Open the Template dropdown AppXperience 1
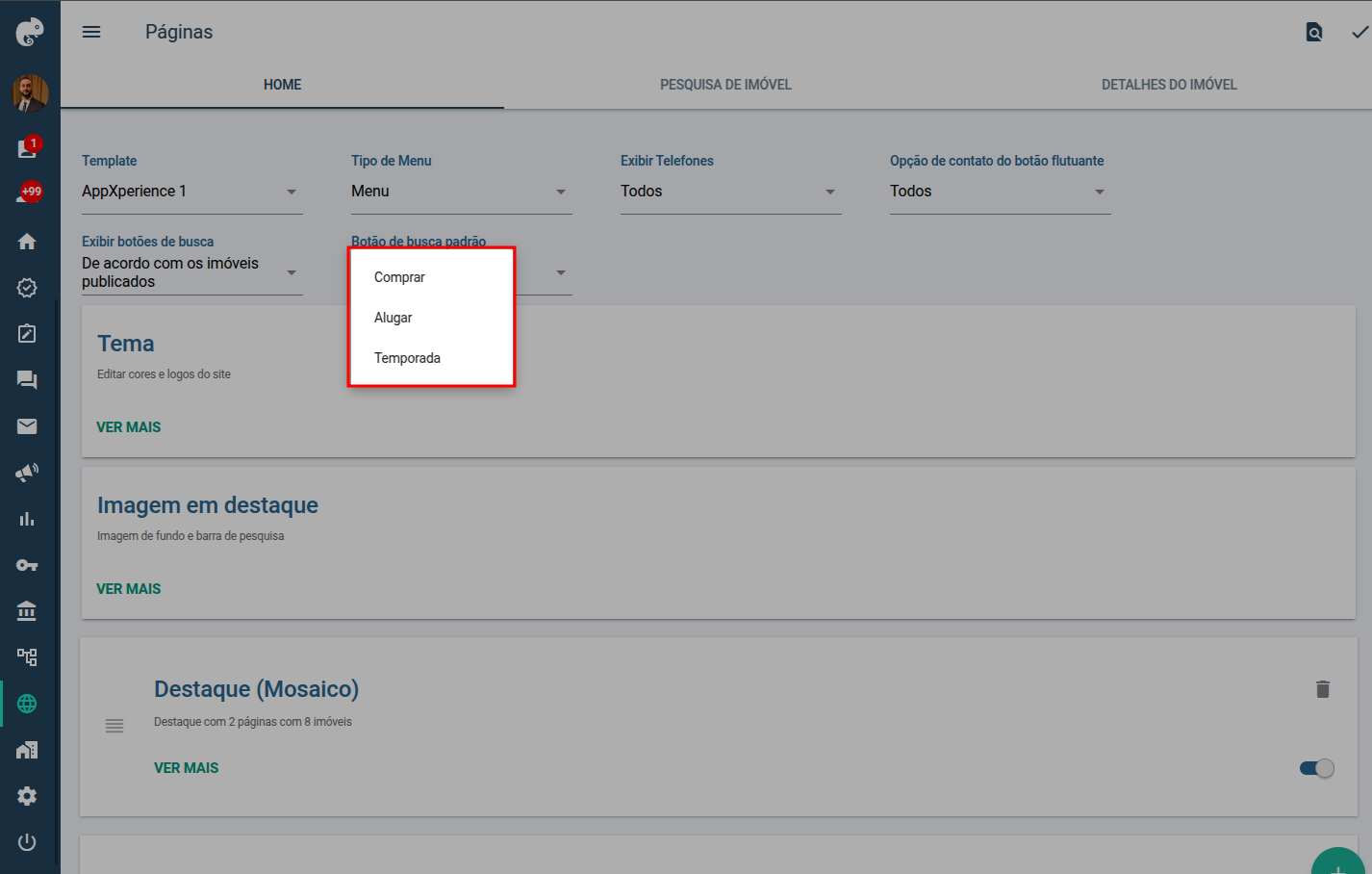Screen dimensions: 1372x874 click(x=192, y=192)
